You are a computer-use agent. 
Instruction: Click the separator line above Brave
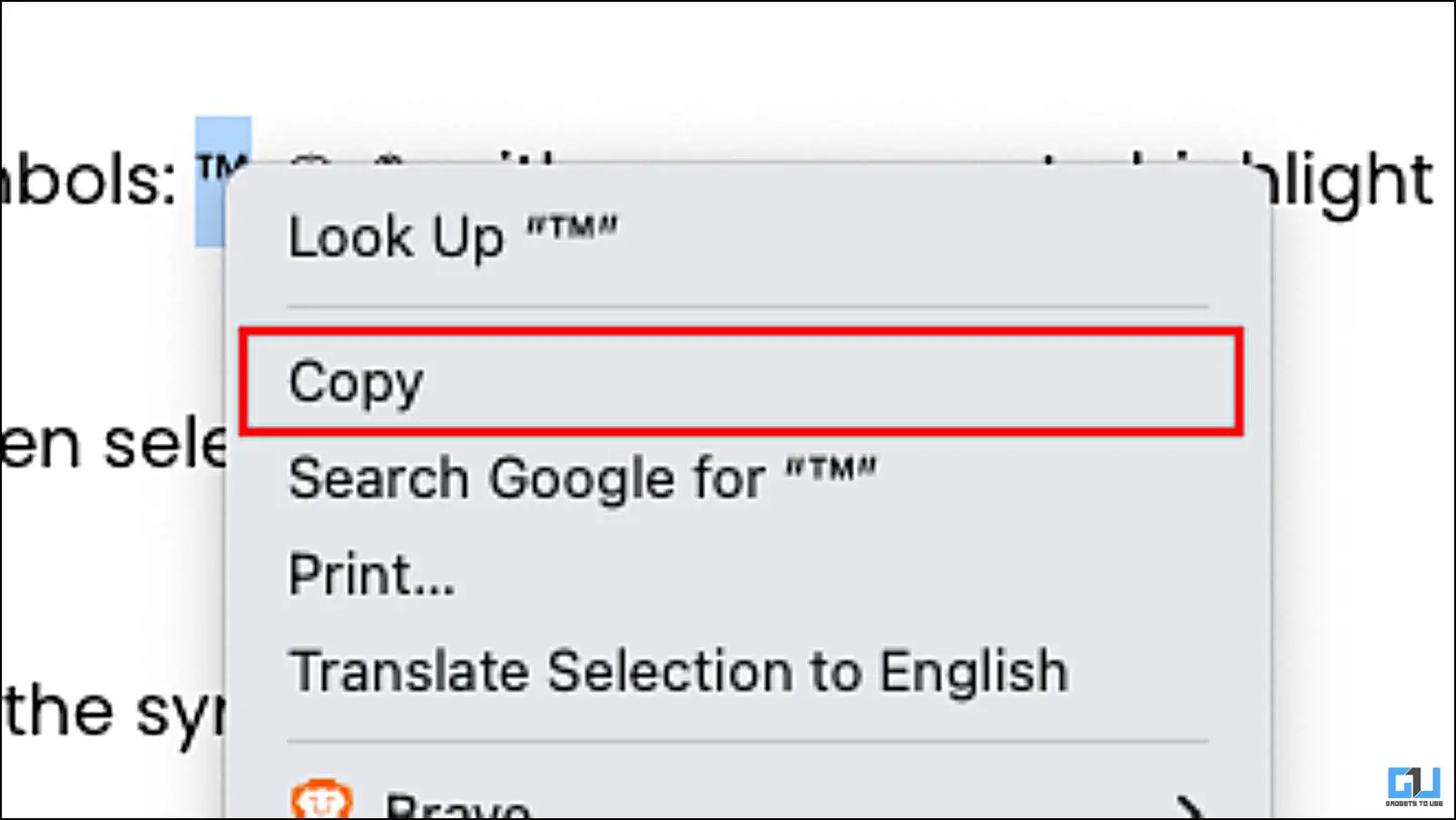746,741
